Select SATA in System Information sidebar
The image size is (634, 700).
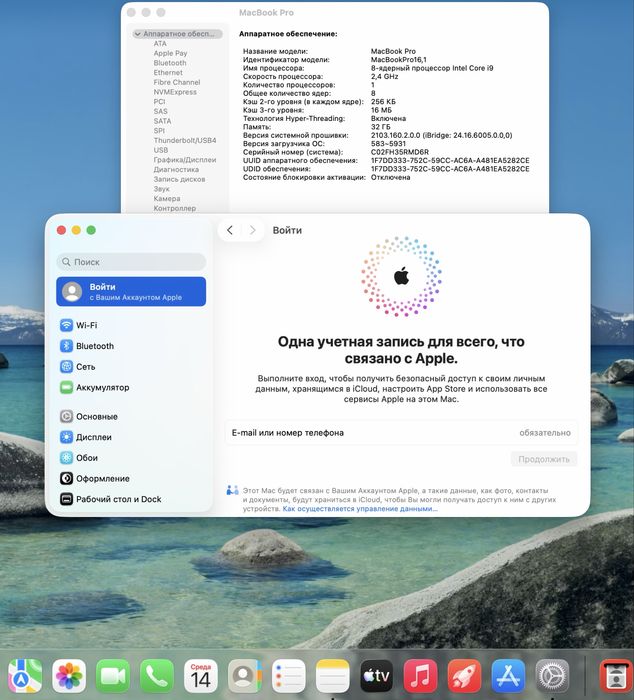[162, 121]
